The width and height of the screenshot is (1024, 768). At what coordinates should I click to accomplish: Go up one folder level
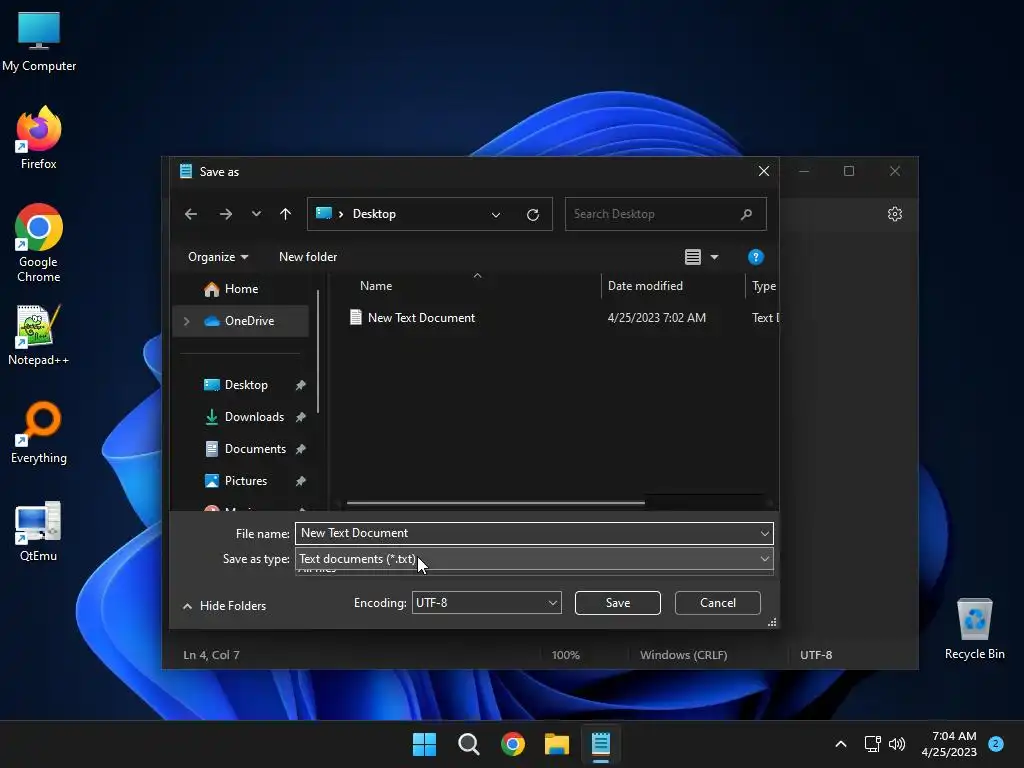[285, 214]
